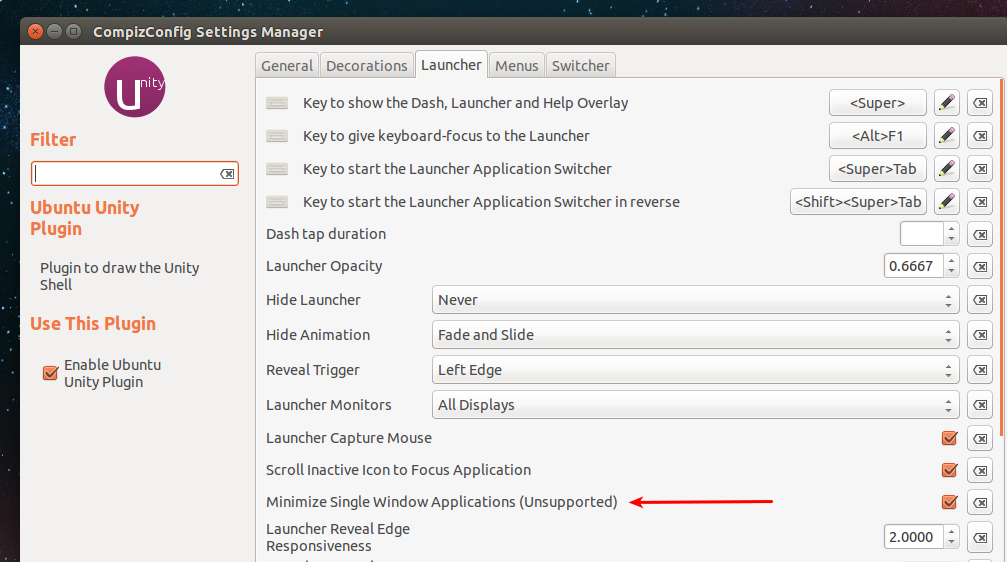Image resolution: width=1007 pixels, height=562 pixels.
Task: Click the keyboard icon beside the Dash key option
Action: [x=277, y=103]
